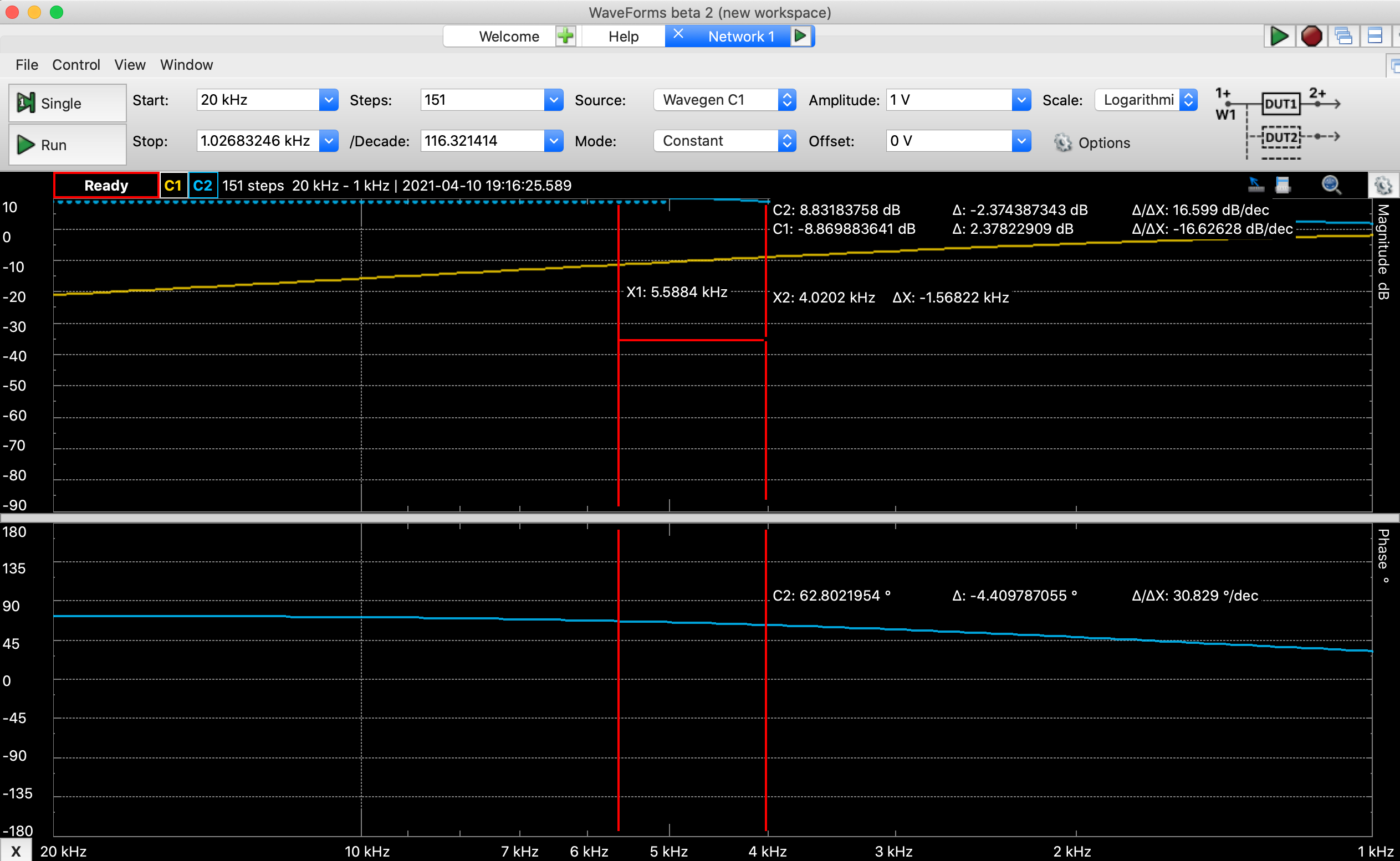The image size is (1400, 861).
Task: Open plot settings gear icon
Action: pyautogui.click(x=1382, y=185)
